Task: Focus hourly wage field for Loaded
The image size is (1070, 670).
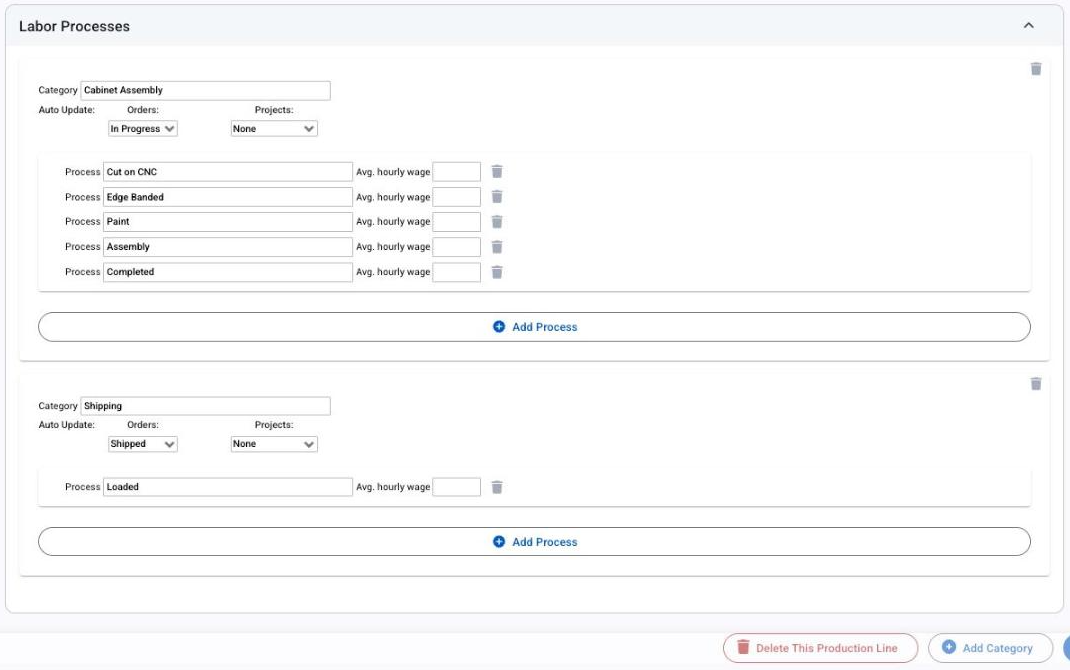Action: click(457, 487)
